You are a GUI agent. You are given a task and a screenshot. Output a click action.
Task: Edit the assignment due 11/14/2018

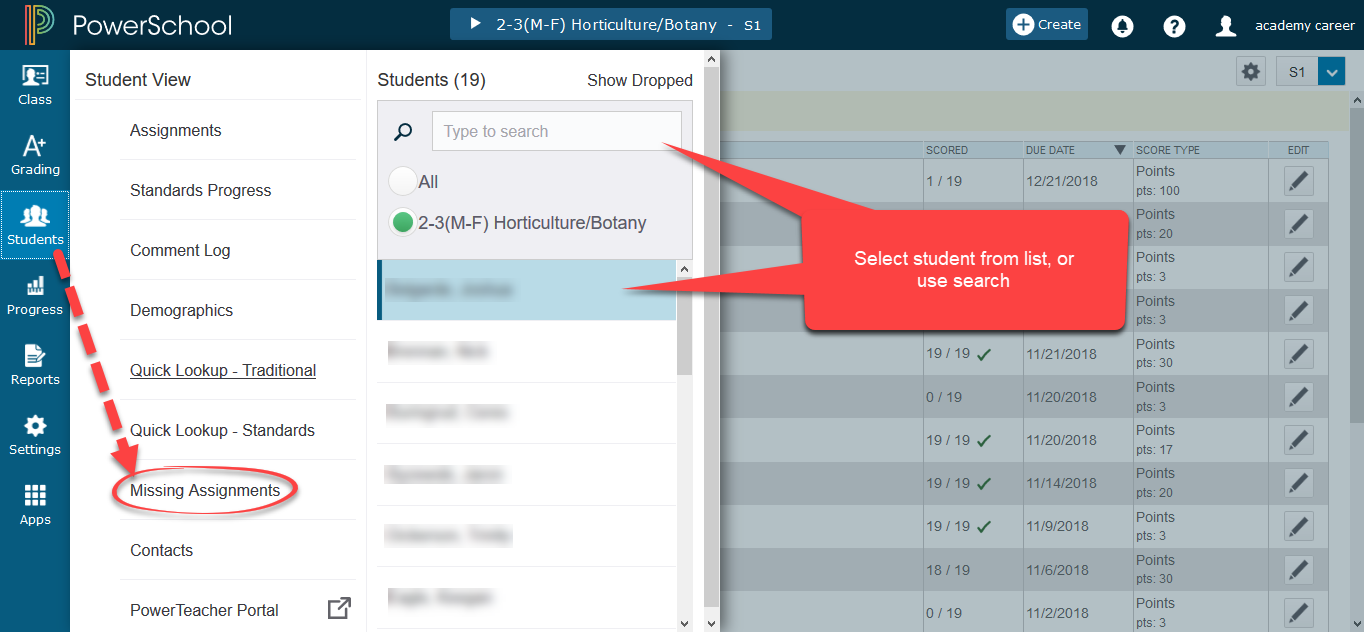click(1298, 483)
